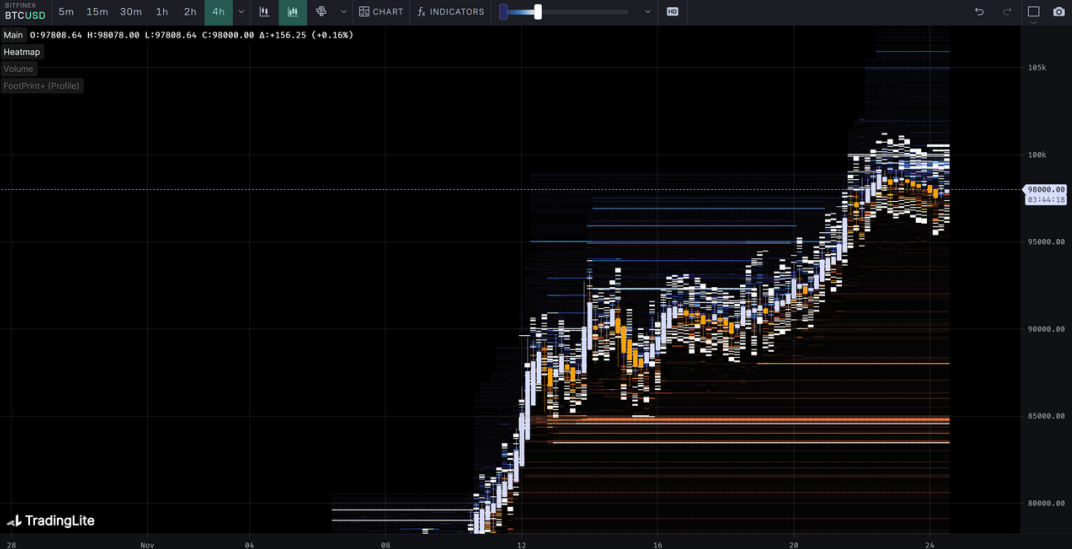This screenshot has width=1072, height=549.
Task: Open the heatmap slider options dropdown
Action: (x=647, y=12)
